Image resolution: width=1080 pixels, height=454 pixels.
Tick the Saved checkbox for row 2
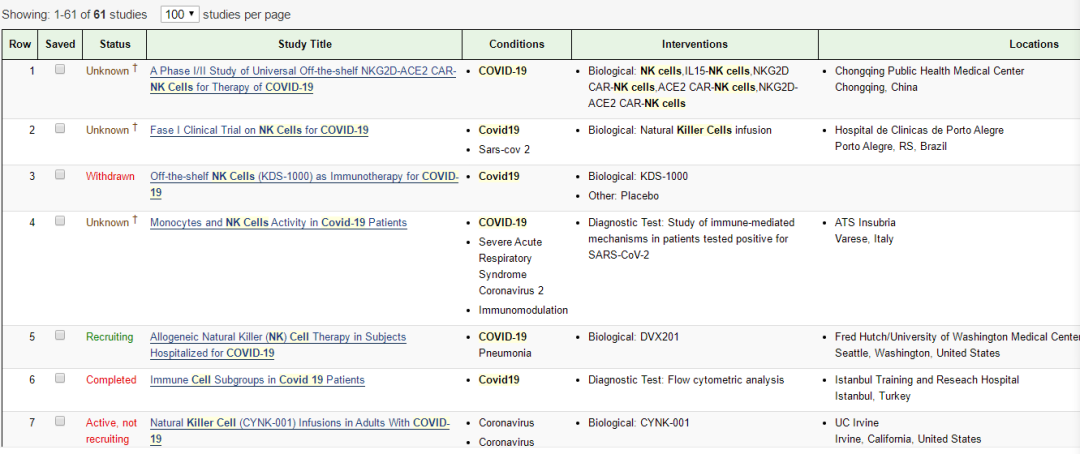click(60, 129)
